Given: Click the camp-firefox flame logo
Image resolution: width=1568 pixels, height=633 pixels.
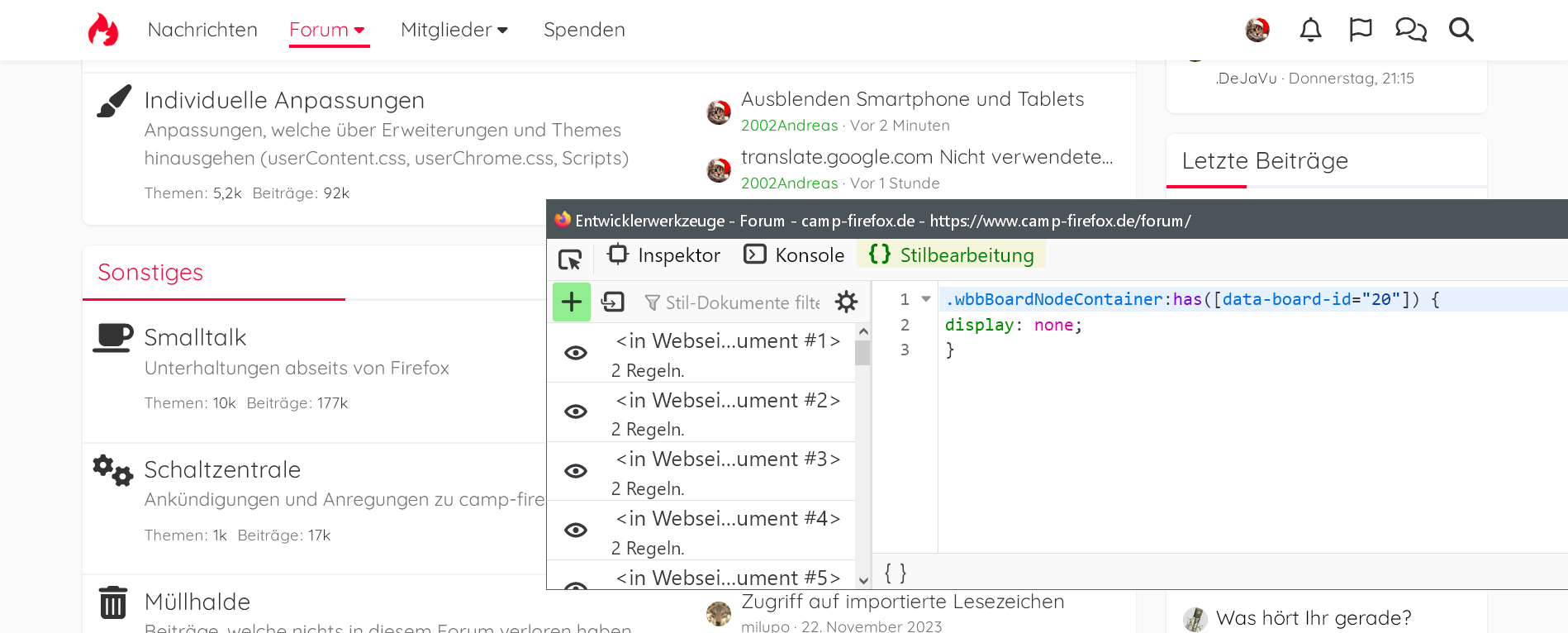Looking at the screenshot, I should [x=103, y=30].
